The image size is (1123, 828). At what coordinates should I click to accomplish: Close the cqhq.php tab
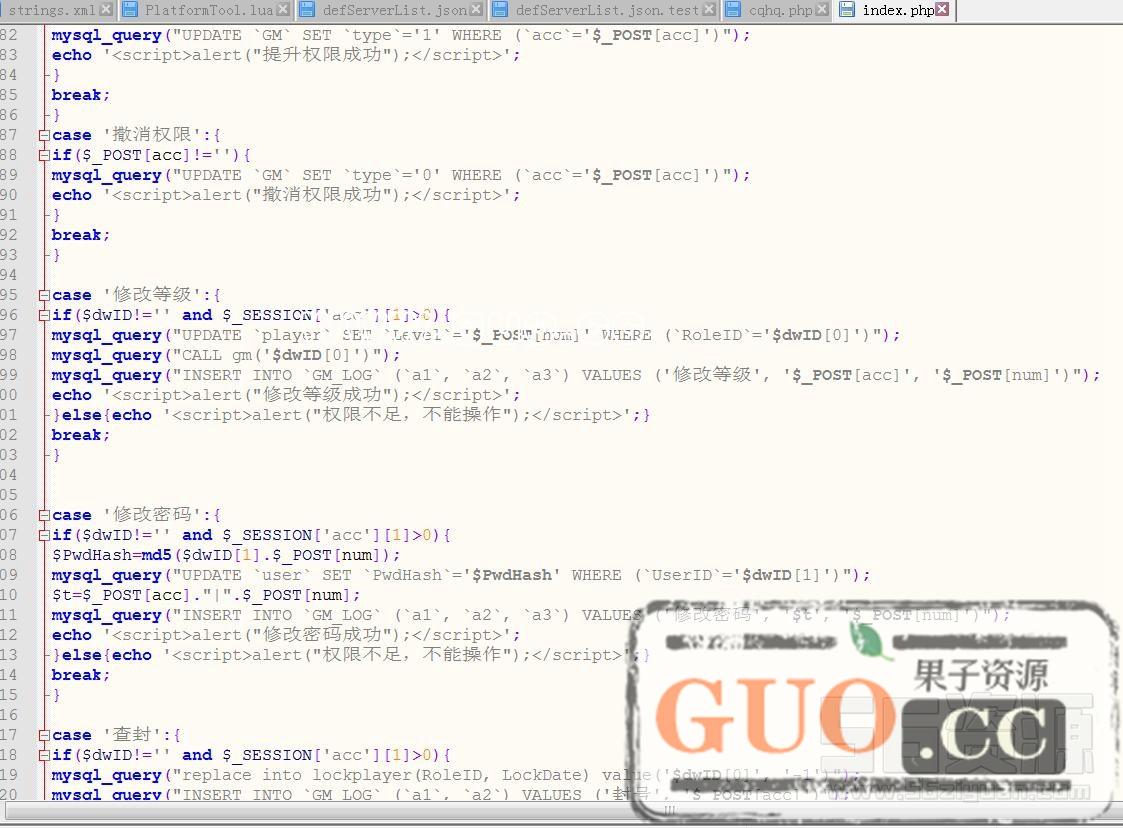coord(822,10)
